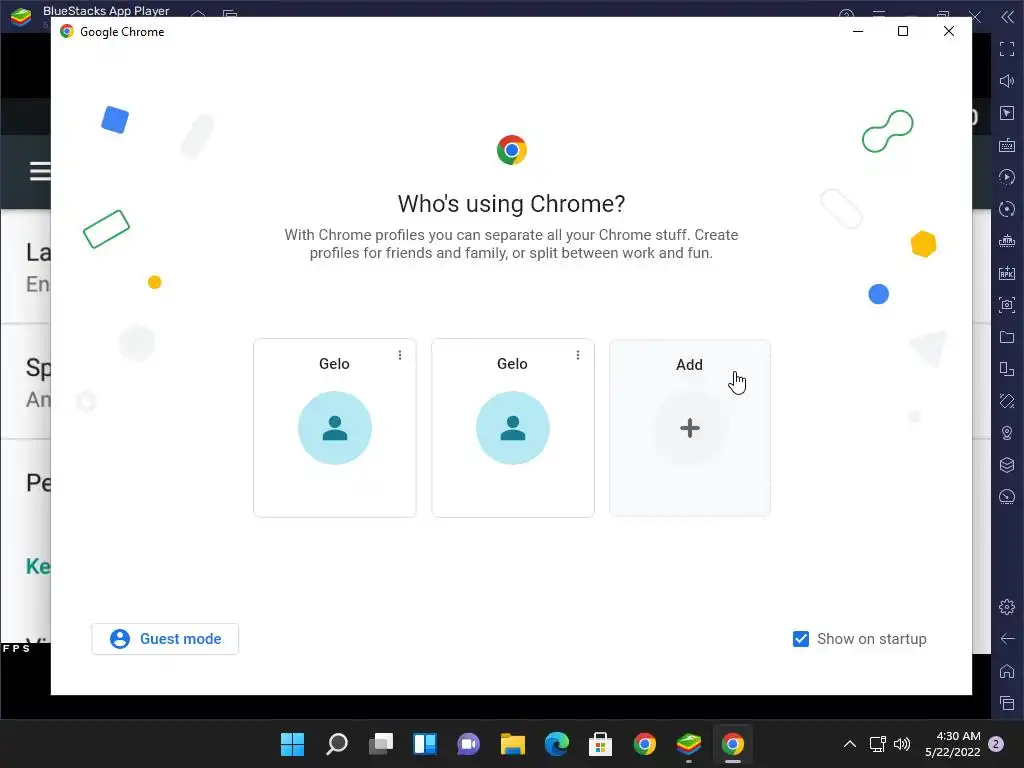Show hidden system tray icons

tap(850, 744)
